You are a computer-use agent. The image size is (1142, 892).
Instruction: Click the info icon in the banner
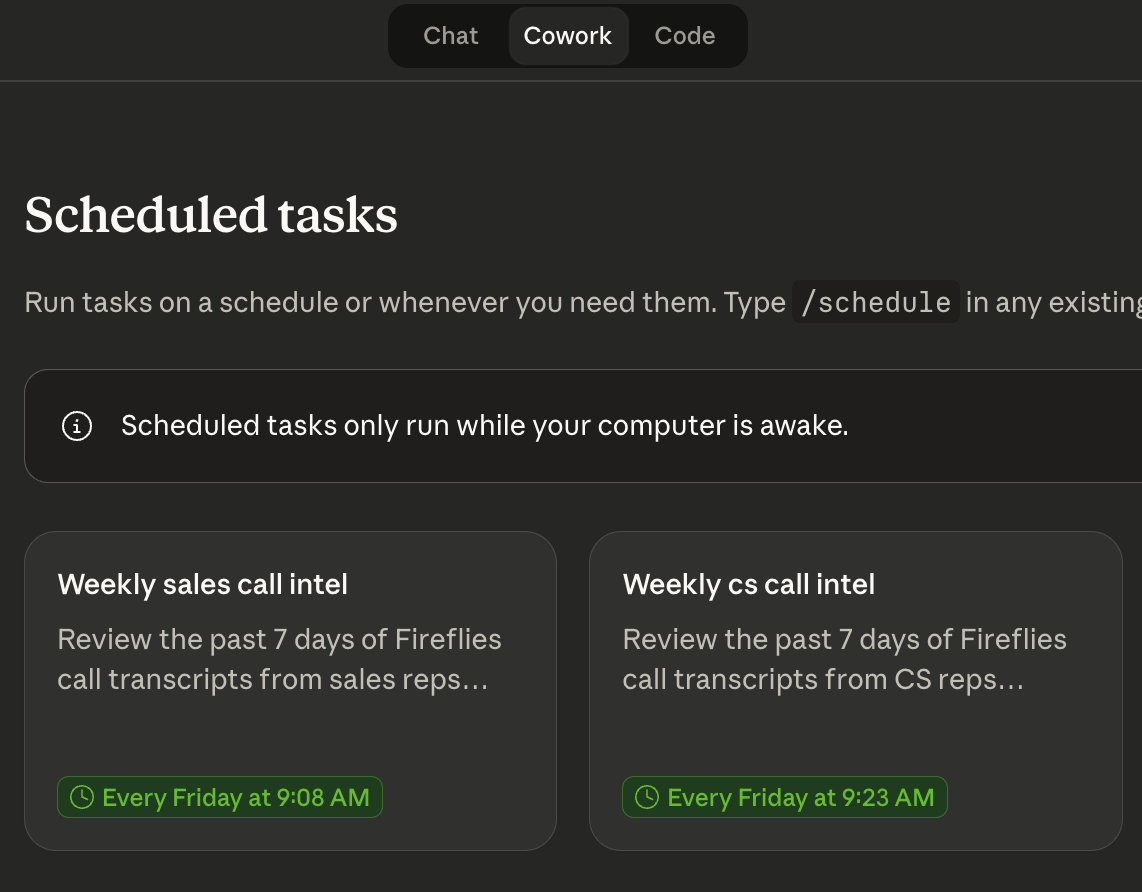77,426
